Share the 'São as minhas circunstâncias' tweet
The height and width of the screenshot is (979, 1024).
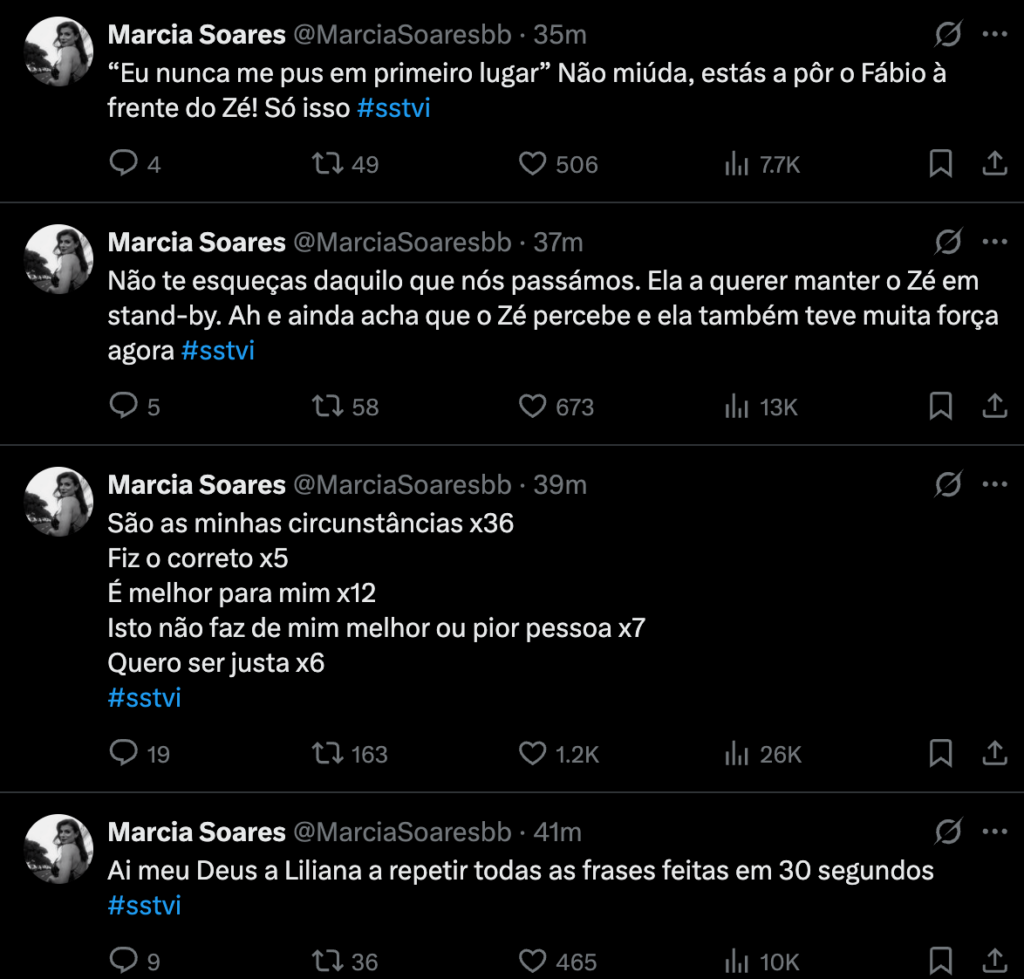coord(995,753)
